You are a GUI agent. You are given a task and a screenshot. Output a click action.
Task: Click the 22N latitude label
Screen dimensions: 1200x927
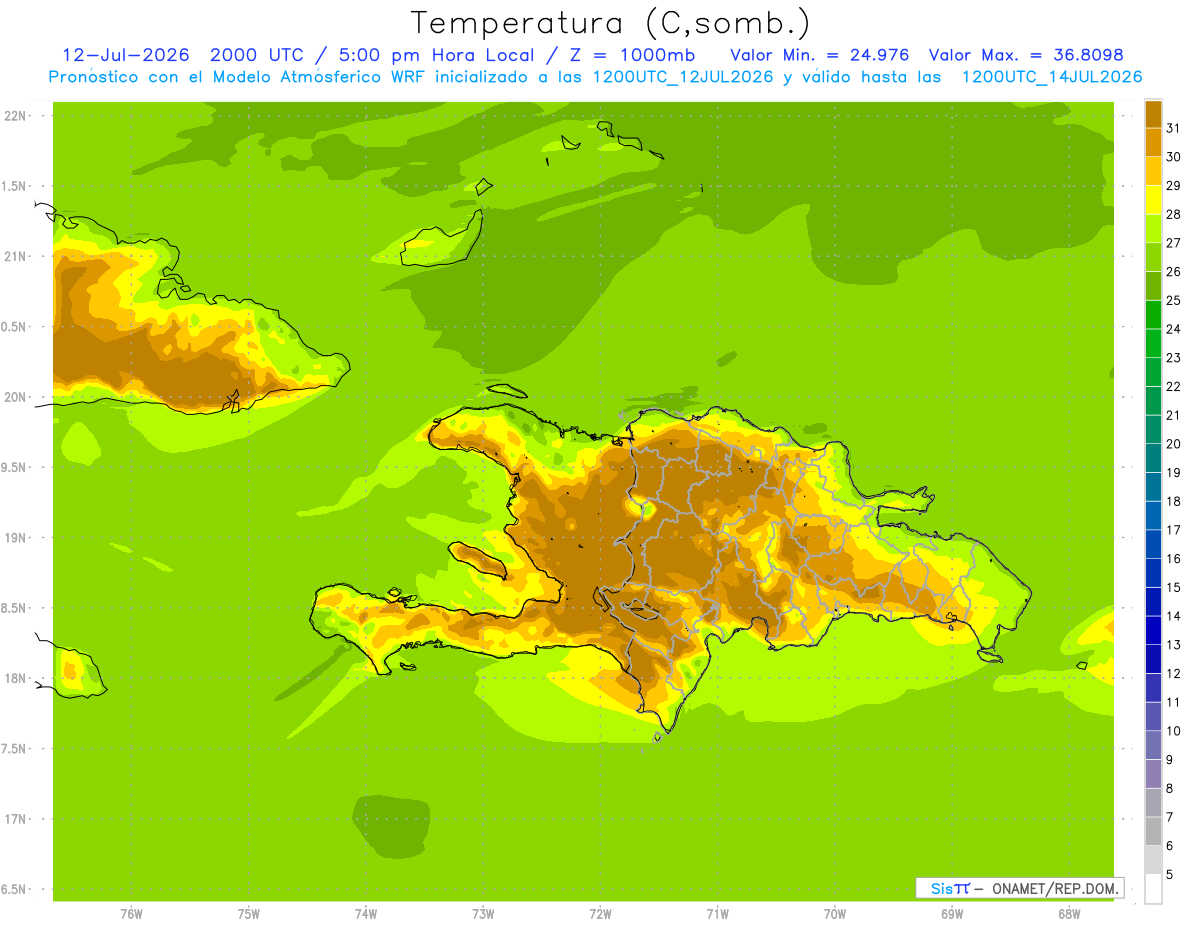[x=15, y=116]
